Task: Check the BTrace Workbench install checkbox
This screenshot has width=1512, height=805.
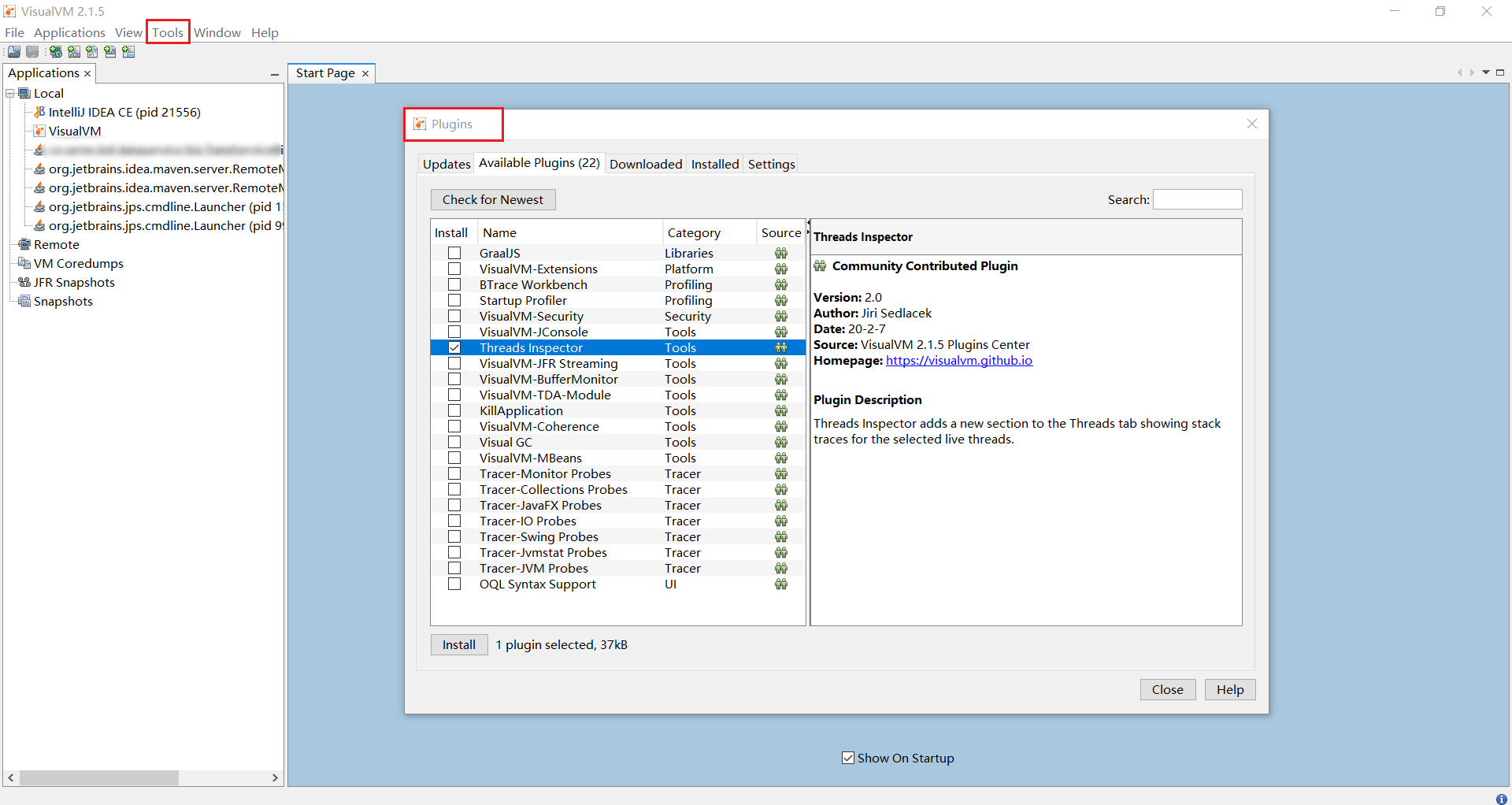Action: tap(454, 284)
